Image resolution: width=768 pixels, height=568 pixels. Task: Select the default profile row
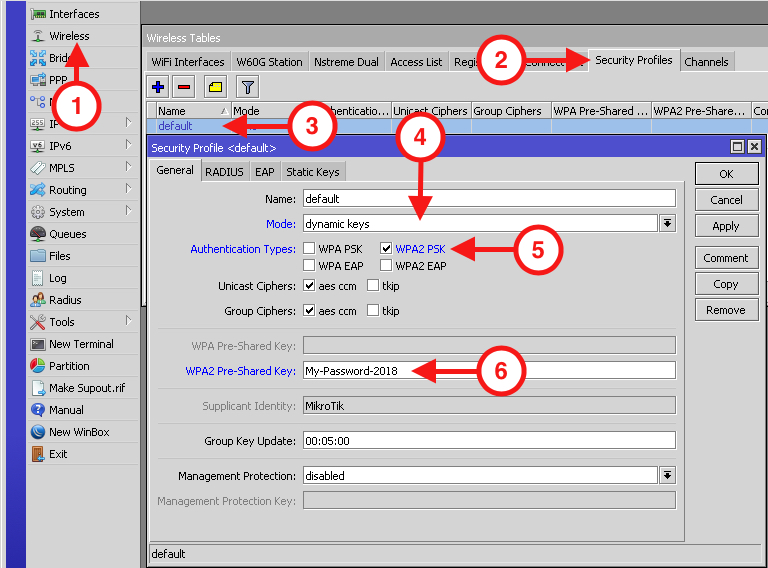tap(456, 126)
